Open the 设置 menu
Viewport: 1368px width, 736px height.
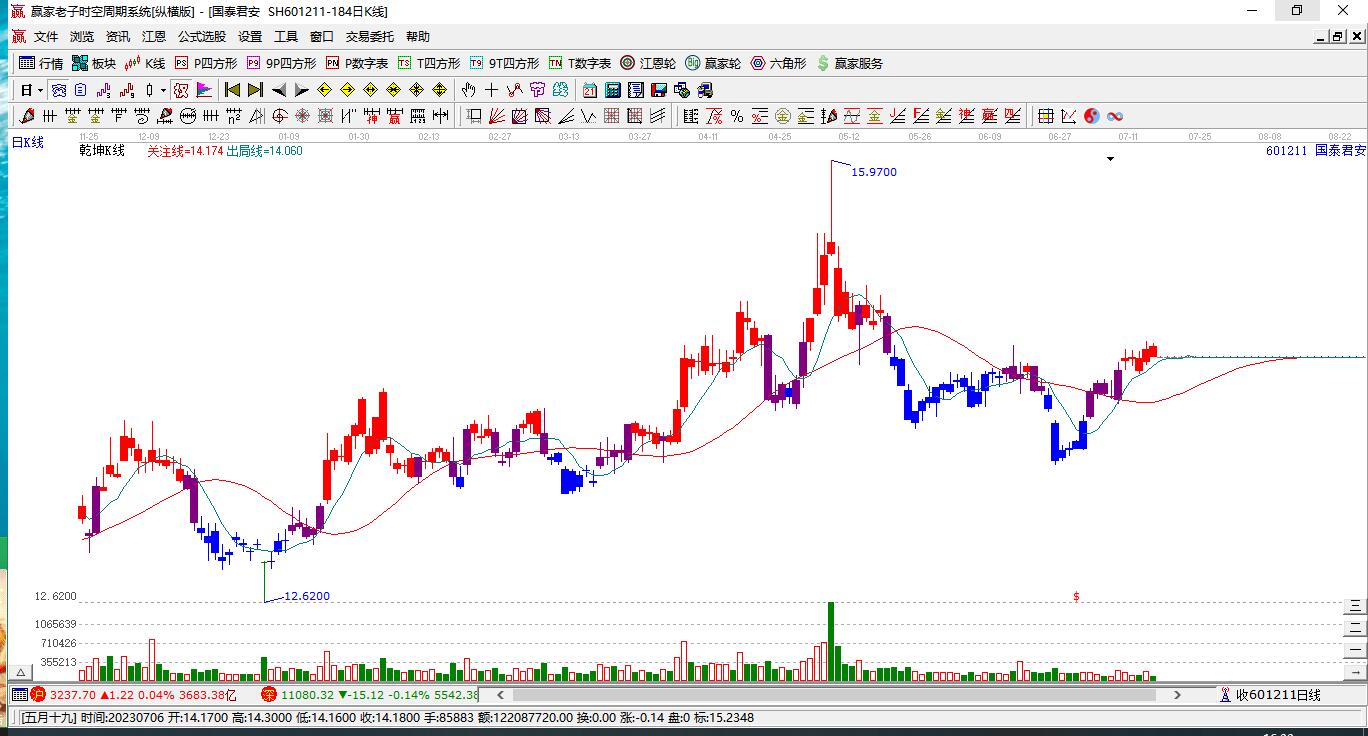coord(250,37)
